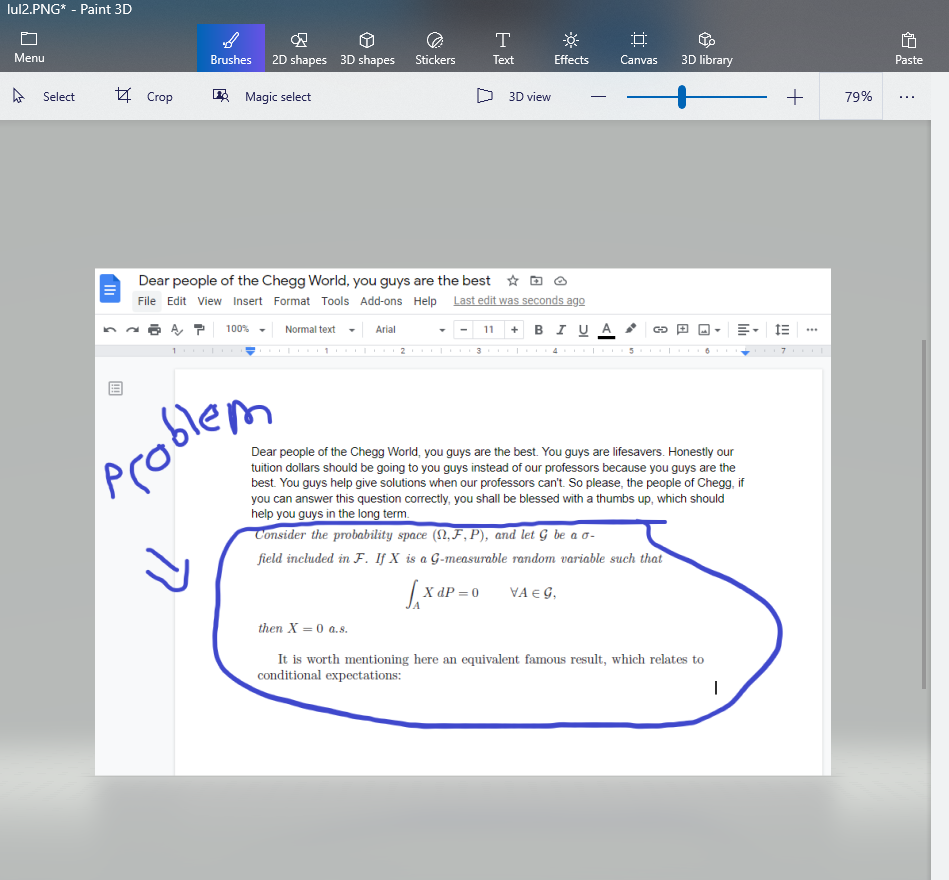Activate Magic select
Image resolution: width=949 pixels, height=880 pixels.
coord(261,96)
